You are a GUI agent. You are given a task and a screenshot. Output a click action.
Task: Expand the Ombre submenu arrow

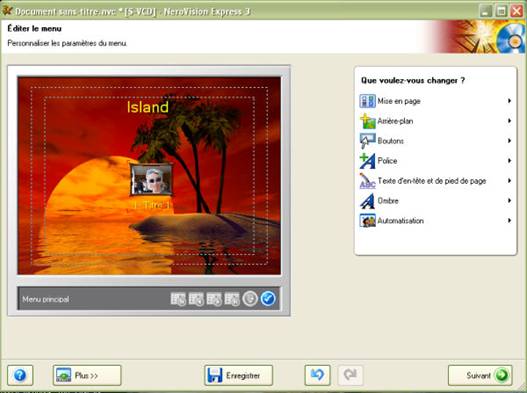click(x=510, y=201)
